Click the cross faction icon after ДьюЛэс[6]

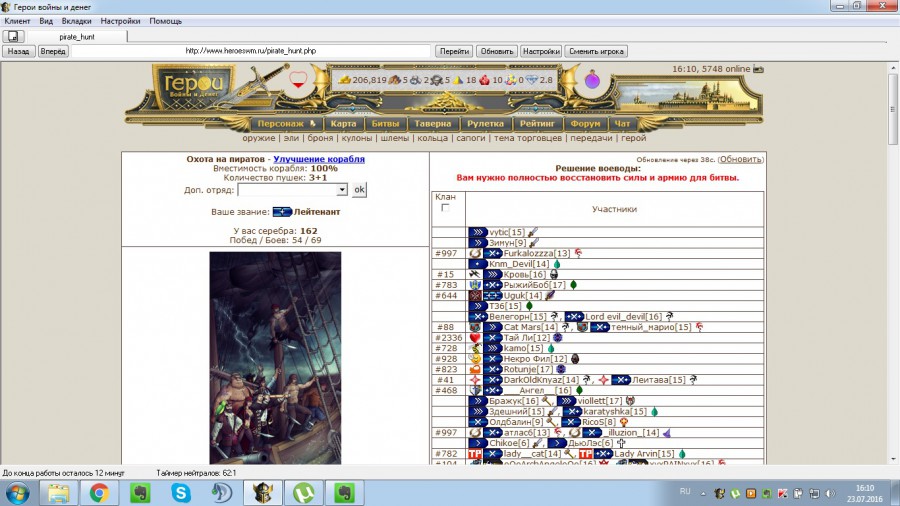point(620,443)
